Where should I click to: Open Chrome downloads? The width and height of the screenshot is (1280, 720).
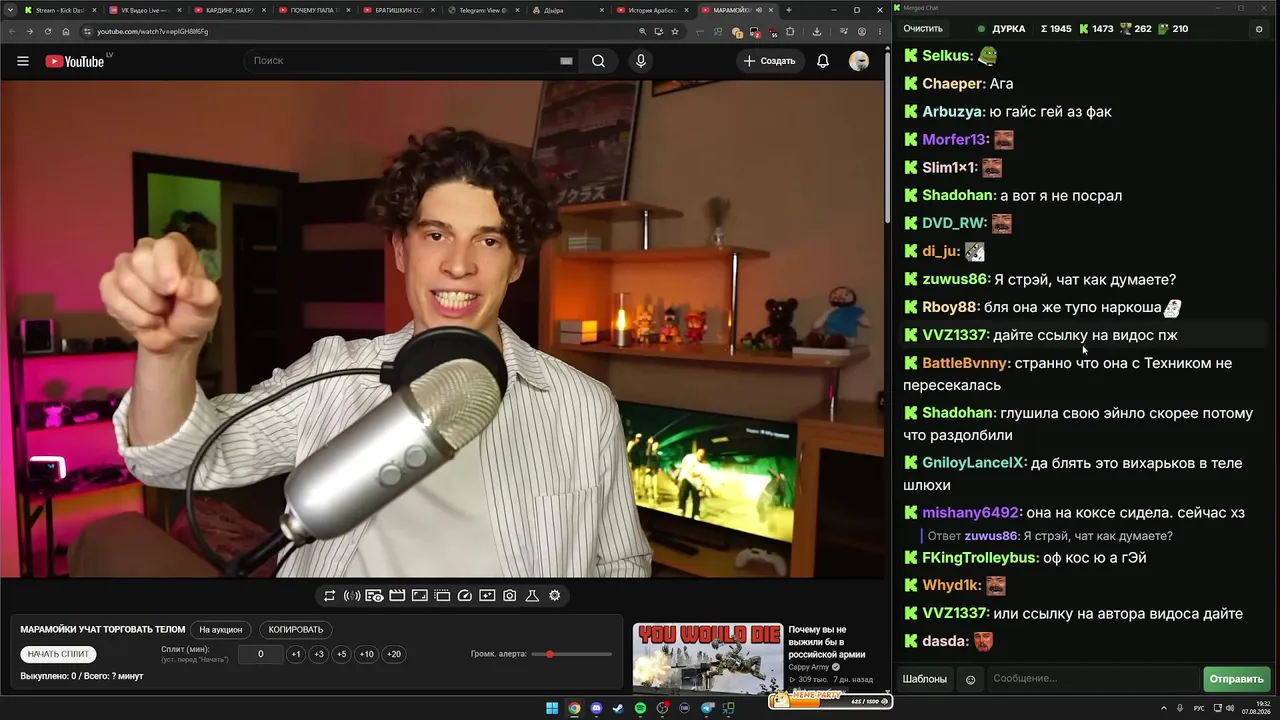coord(817,31)
